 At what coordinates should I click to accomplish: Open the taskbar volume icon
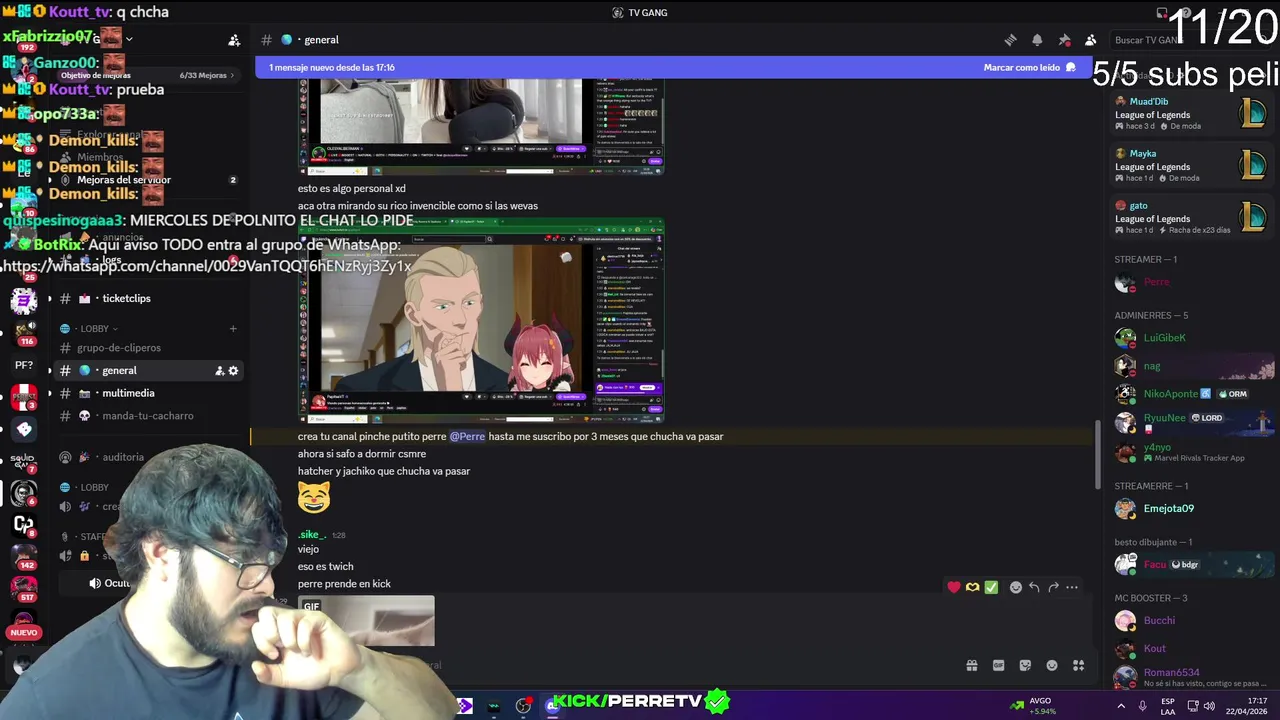pos(1209,706)
